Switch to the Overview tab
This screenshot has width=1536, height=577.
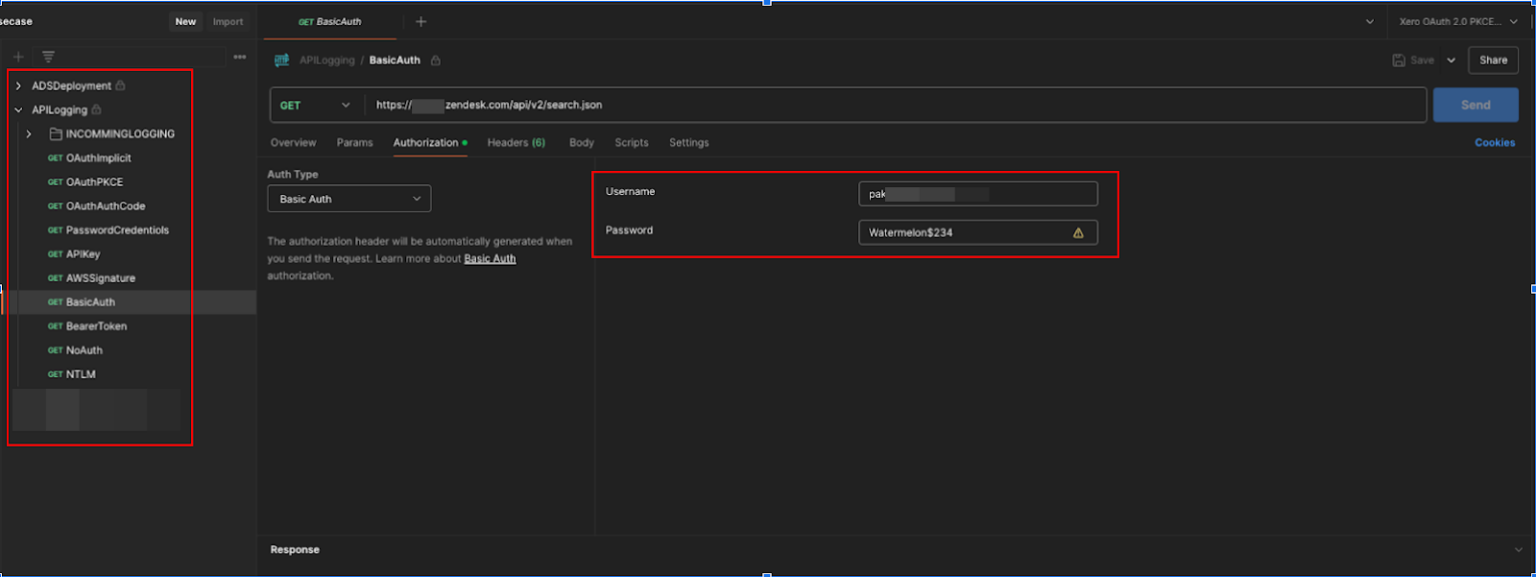pyautogui.click(x=293, y=143)
